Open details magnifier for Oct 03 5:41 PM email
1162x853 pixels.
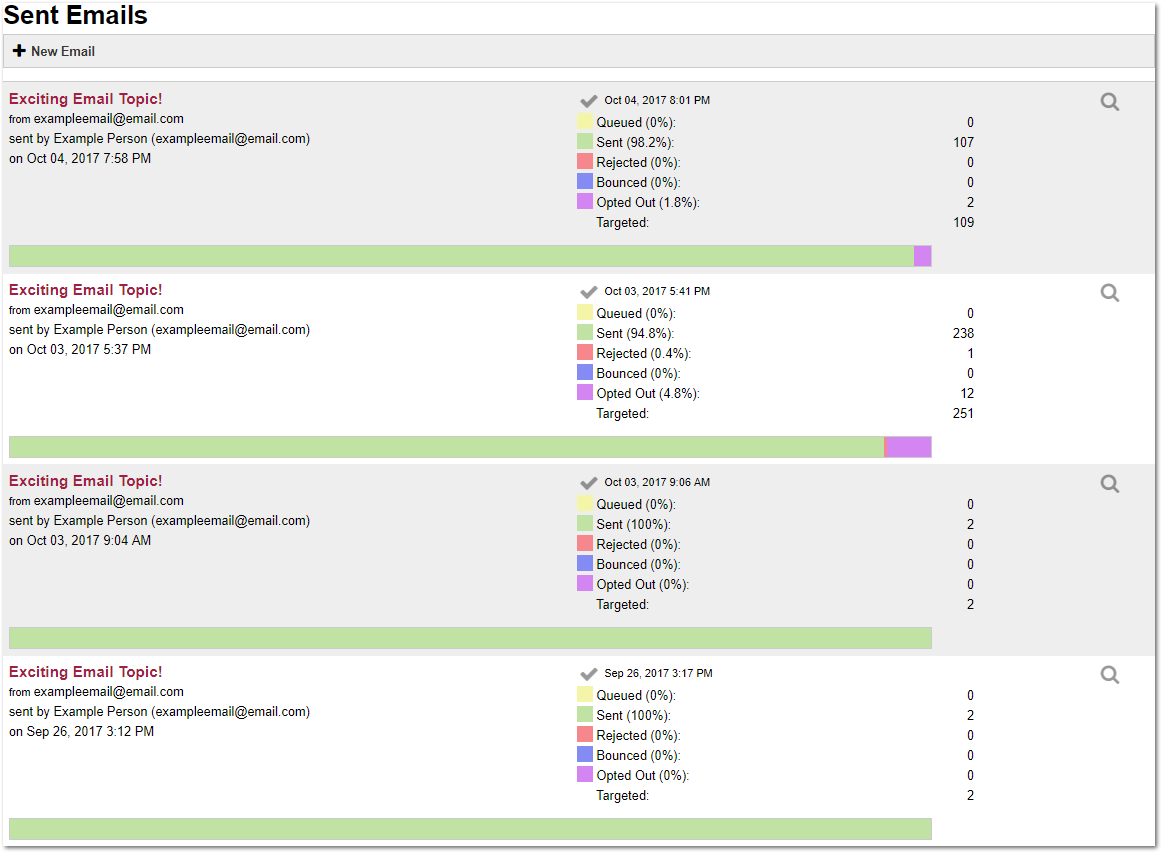tap(1109, 293)
